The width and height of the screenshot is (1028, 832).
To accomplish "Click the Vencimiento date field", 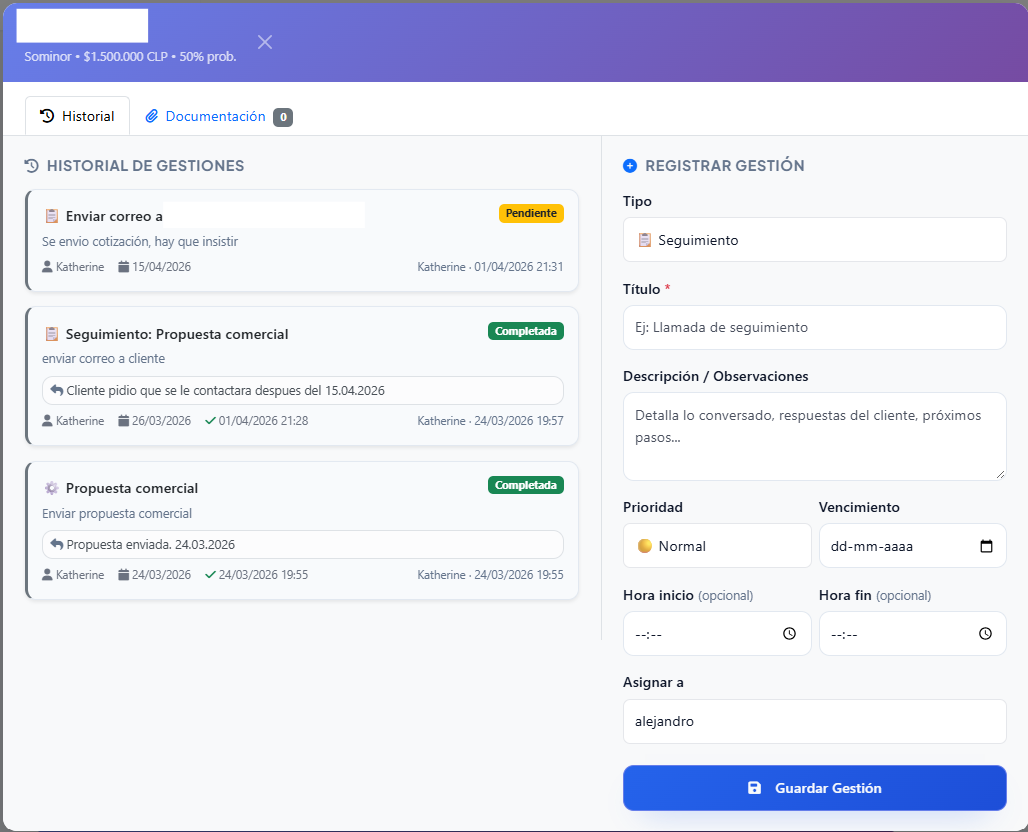I will pyautogui.click(x=913, y=545).
